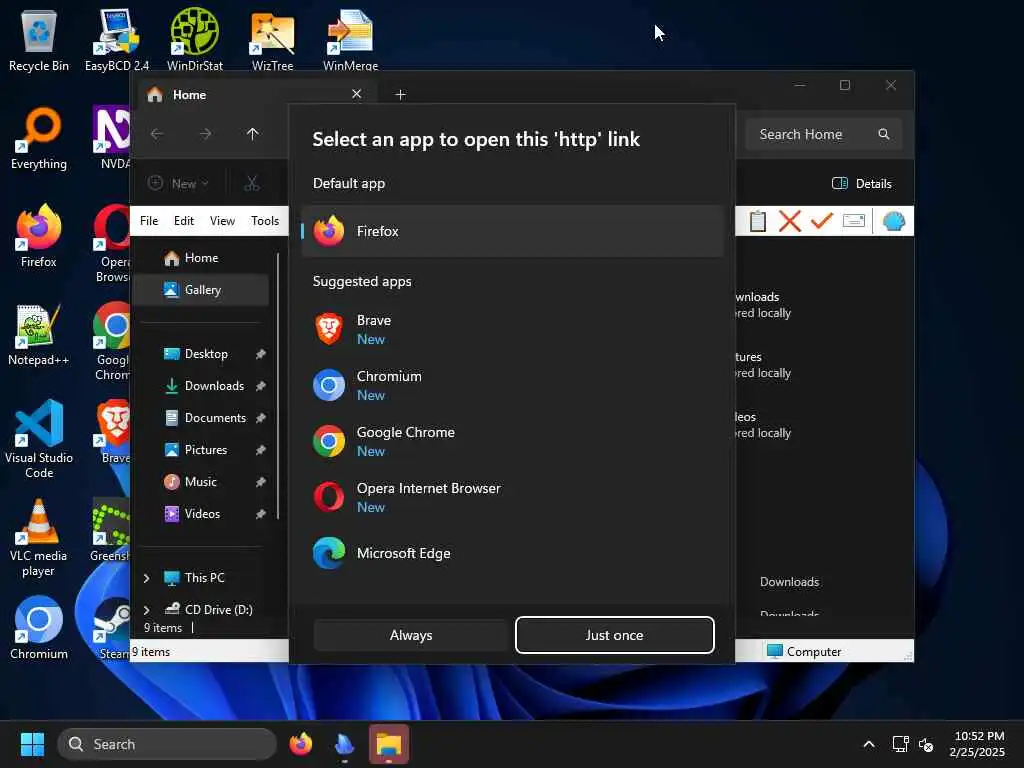Unpin Music from quick access
Screen dimensions: 1024x768
[x=261, y=482]
